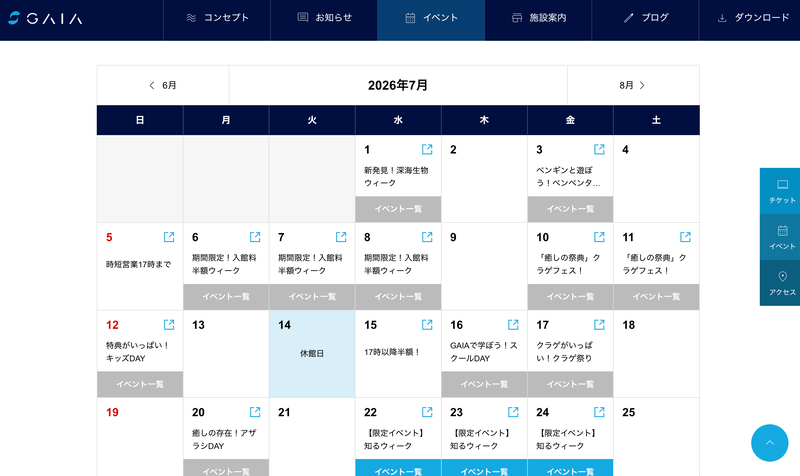Click the アクセス side button

tap(780, 283)
